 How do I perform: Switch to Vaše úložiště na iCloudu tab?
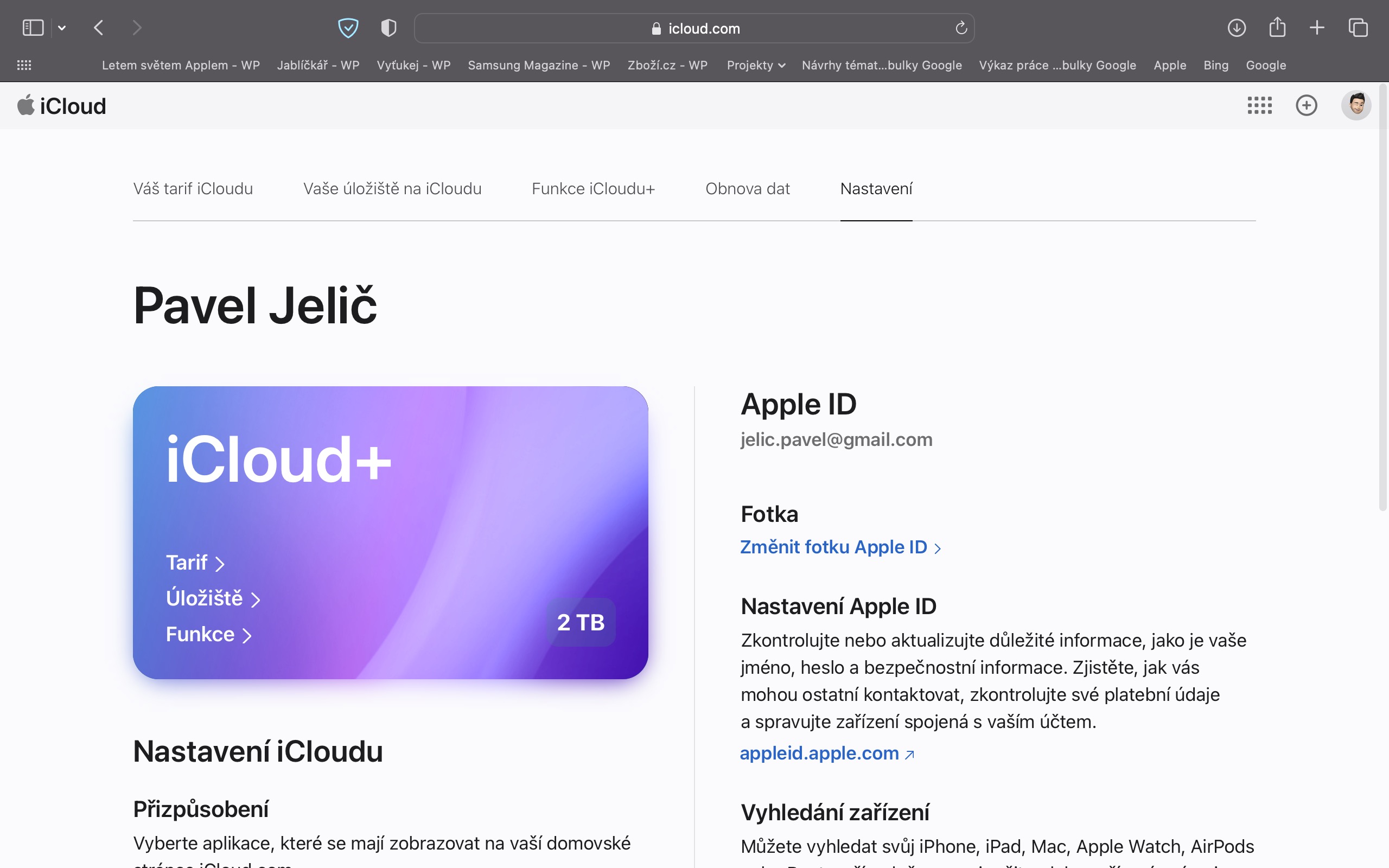tap(392, 189)
